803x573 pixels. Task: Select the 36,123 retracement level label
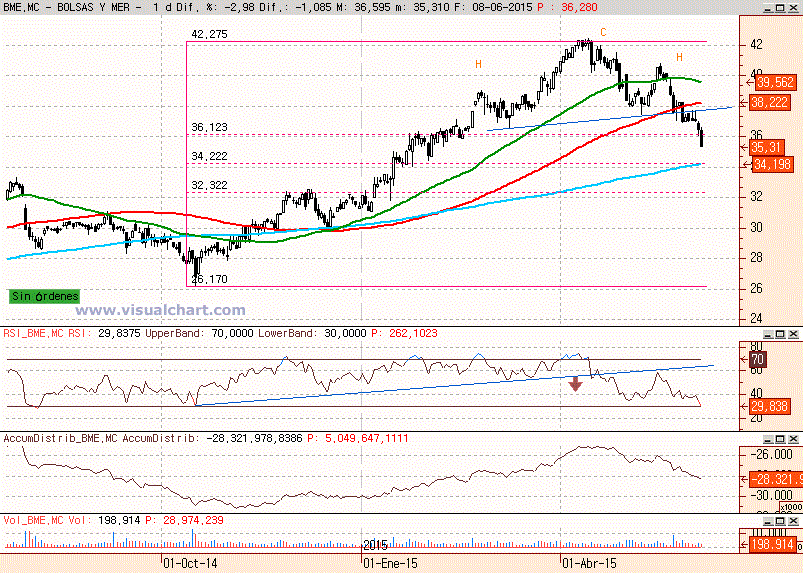[x=209, y=127]
